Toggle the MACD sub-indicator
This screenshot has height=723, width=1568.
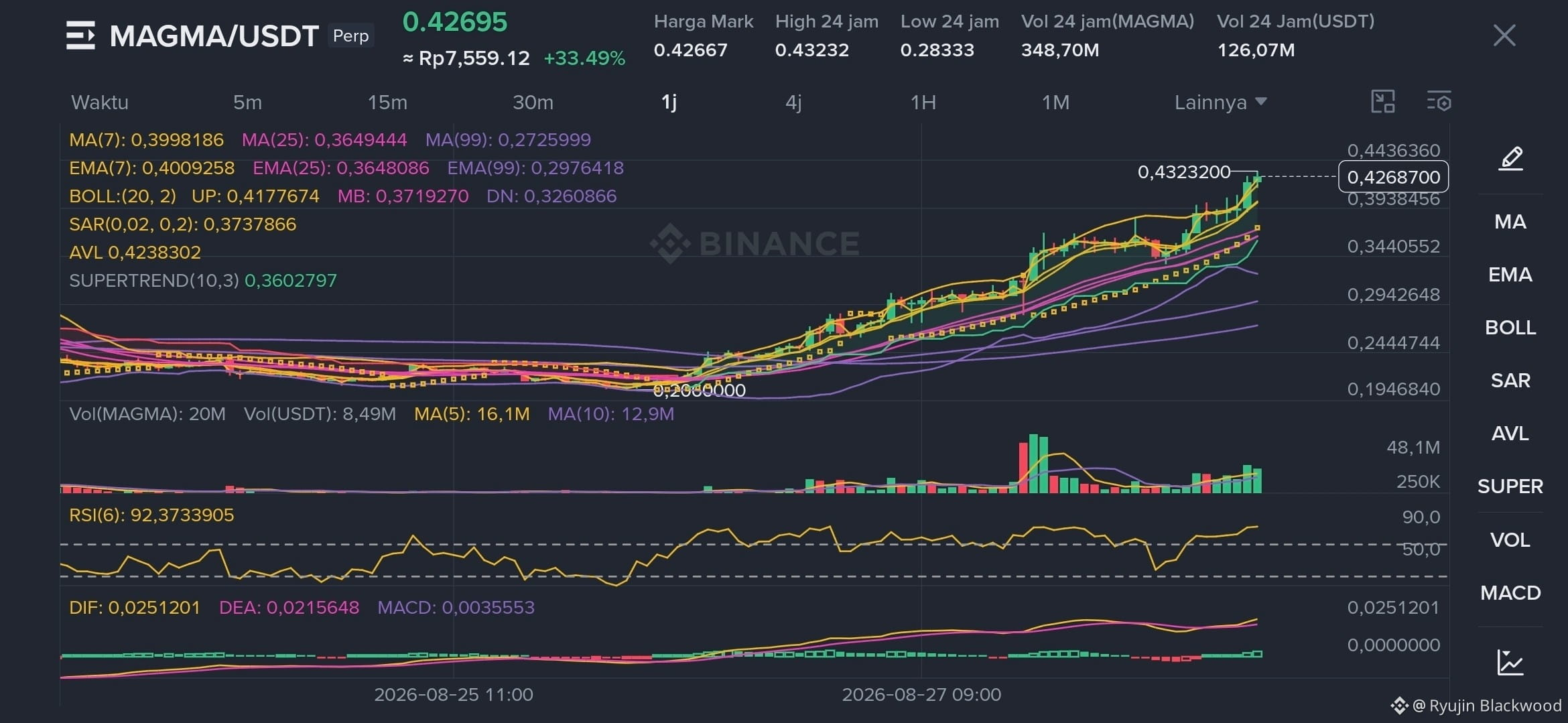(x=1510, y=593)
